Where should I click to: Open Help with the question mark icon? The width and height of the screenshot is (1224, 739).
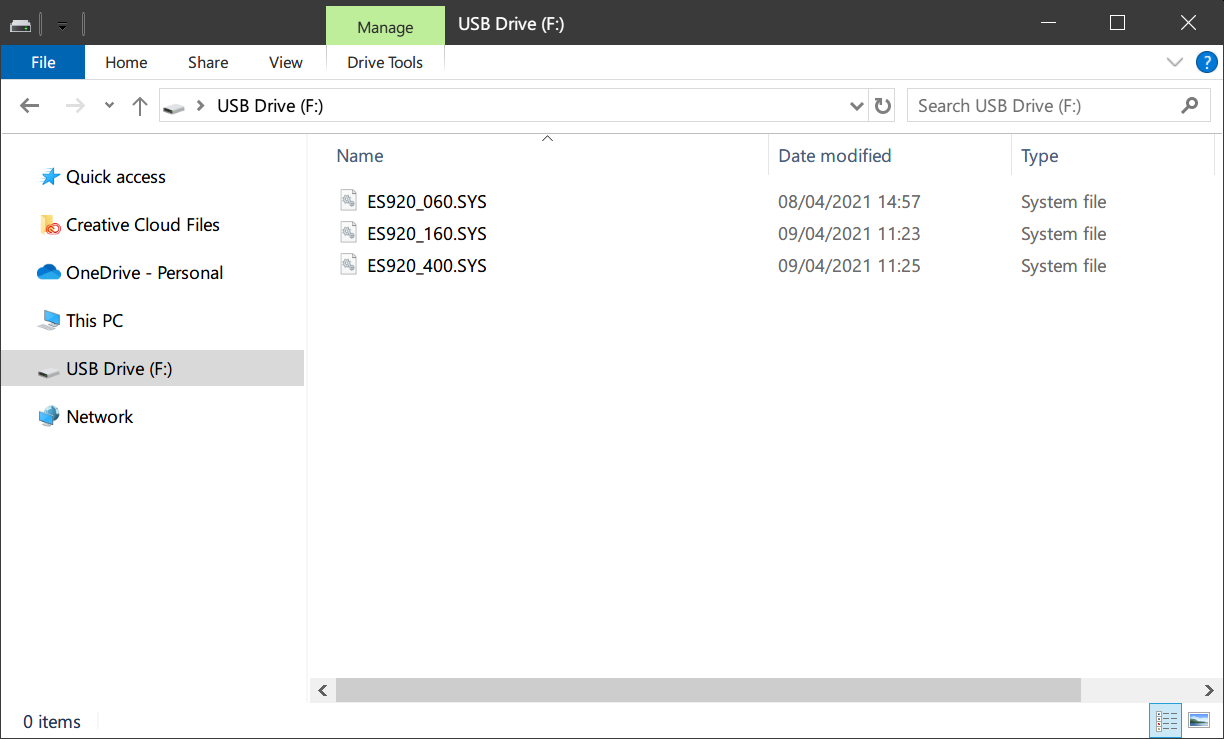click(x=1207, y=62)
